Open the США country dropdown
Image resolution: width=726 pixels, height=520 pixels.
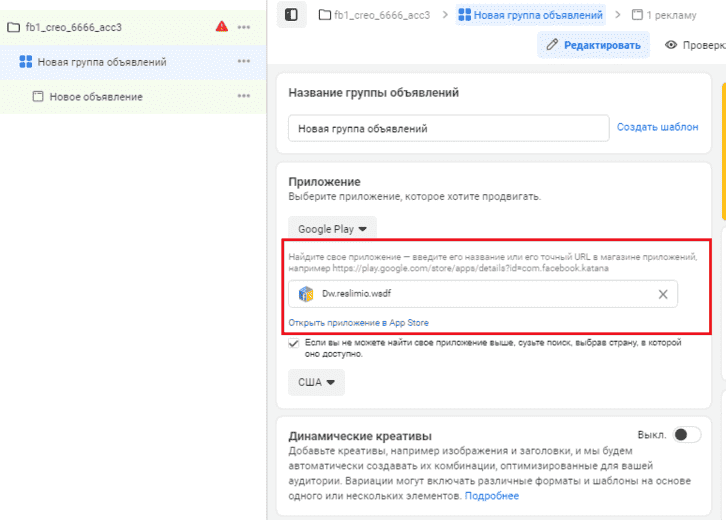(x=316, y=382)
